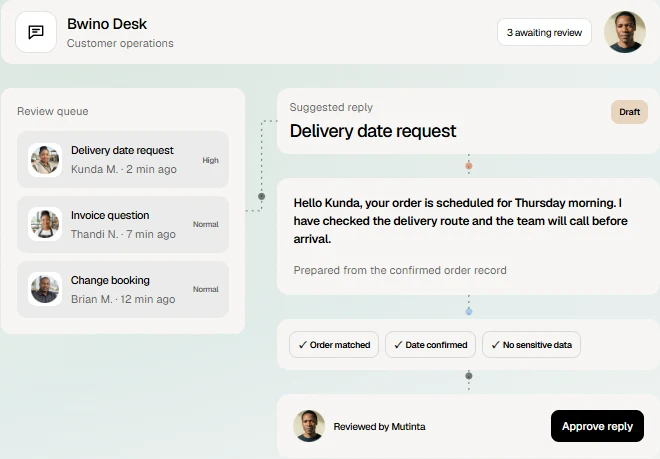The width and height of the screenshot is (660, 459).
Task: Click the Normal priority label for Invoice question
Action: pos(206,224)
